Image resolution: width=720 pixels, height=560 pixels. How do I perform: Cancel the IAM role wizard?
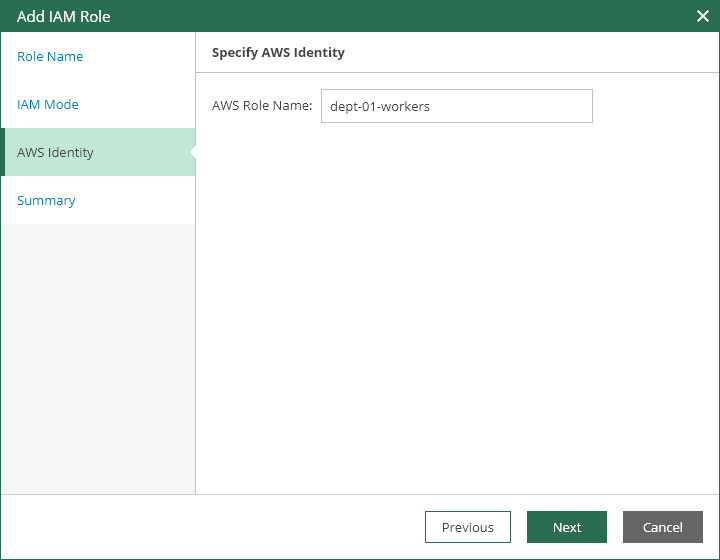tap(663, 527)
